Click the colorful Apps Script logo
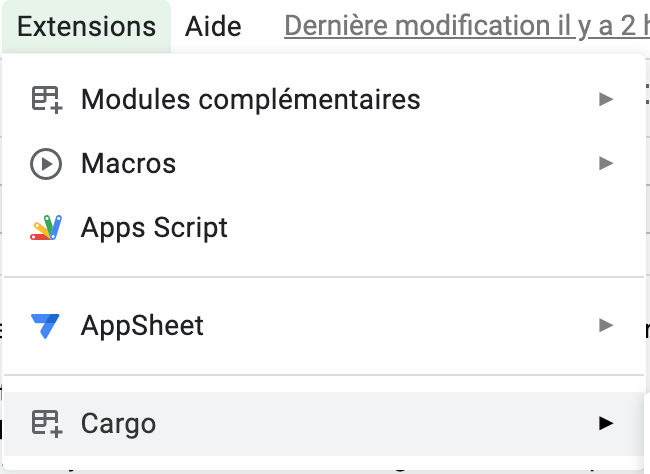Screen dimensions: 650x474 point(46,228)
